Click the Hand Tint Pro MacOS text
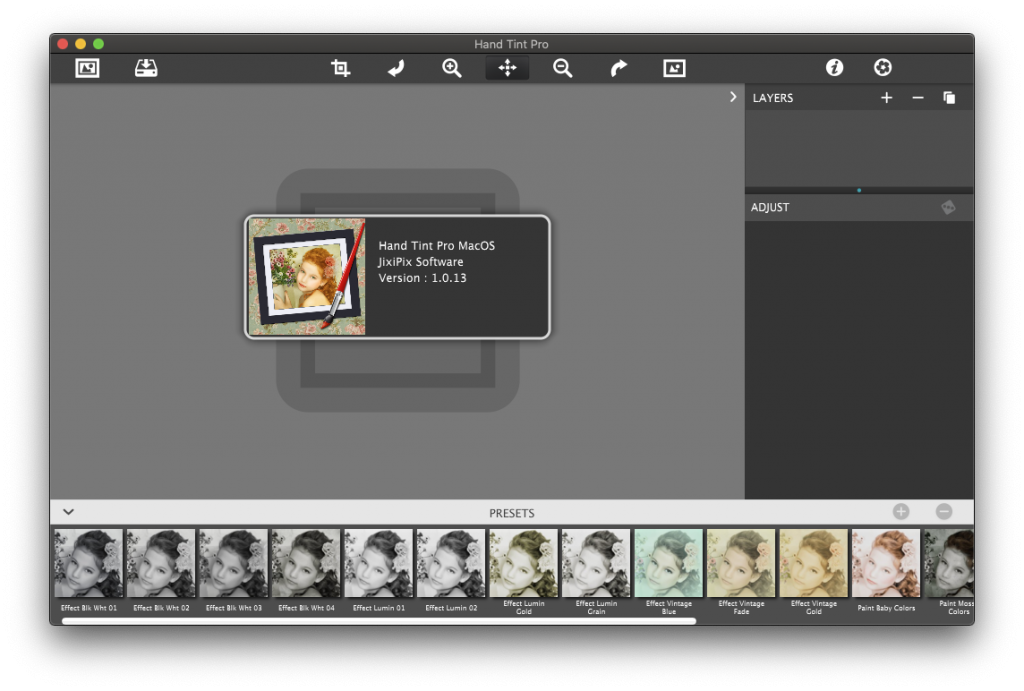The height and width of the screenshot is (691, 1024). (x=437, y=246)
